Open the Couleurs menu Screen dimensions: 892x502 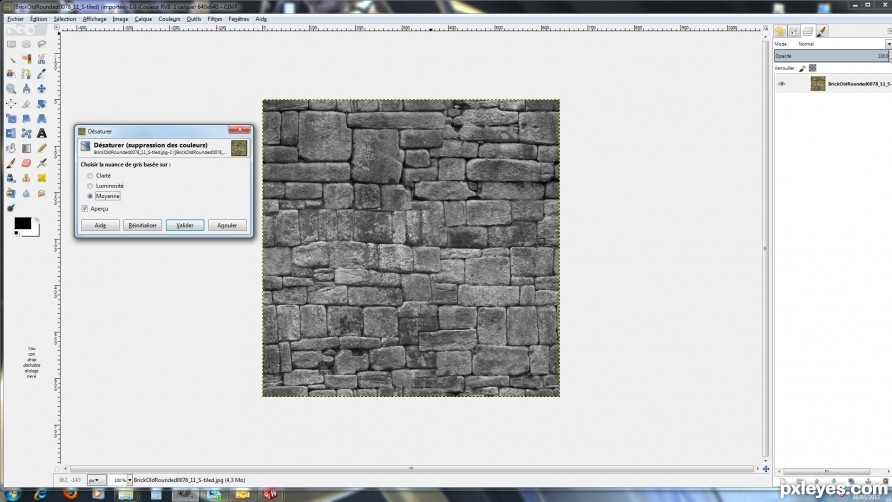169,19
